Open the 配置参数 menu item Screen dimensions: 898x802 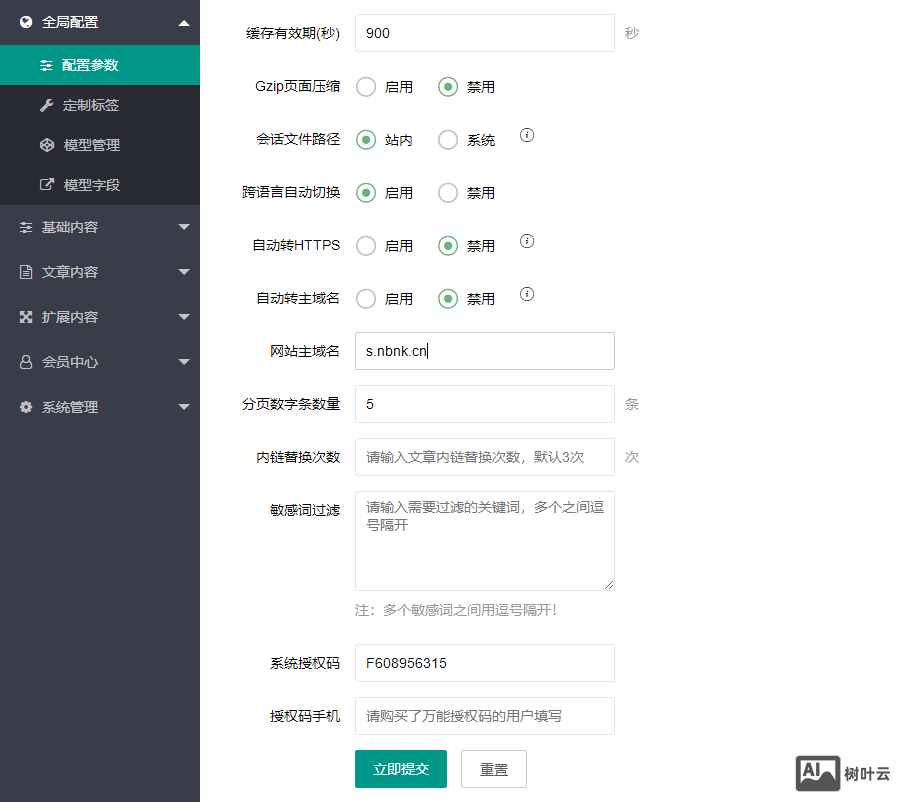(x=90, y=65)
